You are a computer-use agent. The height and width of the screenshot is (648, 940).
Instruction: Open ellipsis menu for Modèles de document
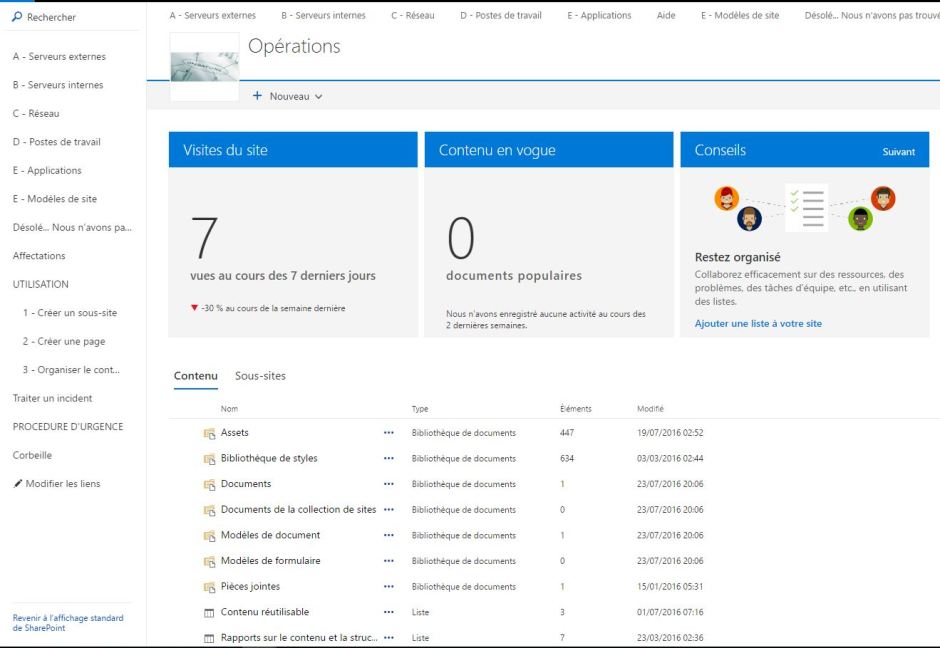pyautogui.click(x=389, y=535)
